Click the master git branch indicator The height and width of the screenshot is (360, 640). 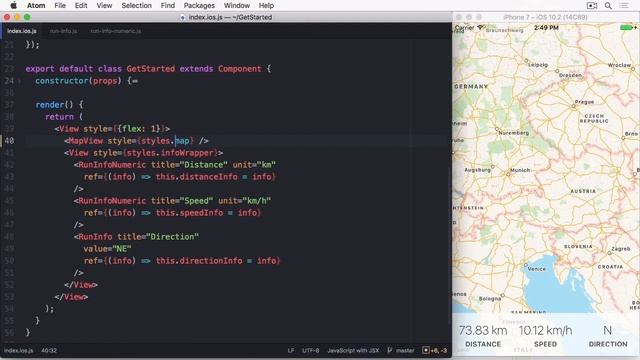[405, 350]
